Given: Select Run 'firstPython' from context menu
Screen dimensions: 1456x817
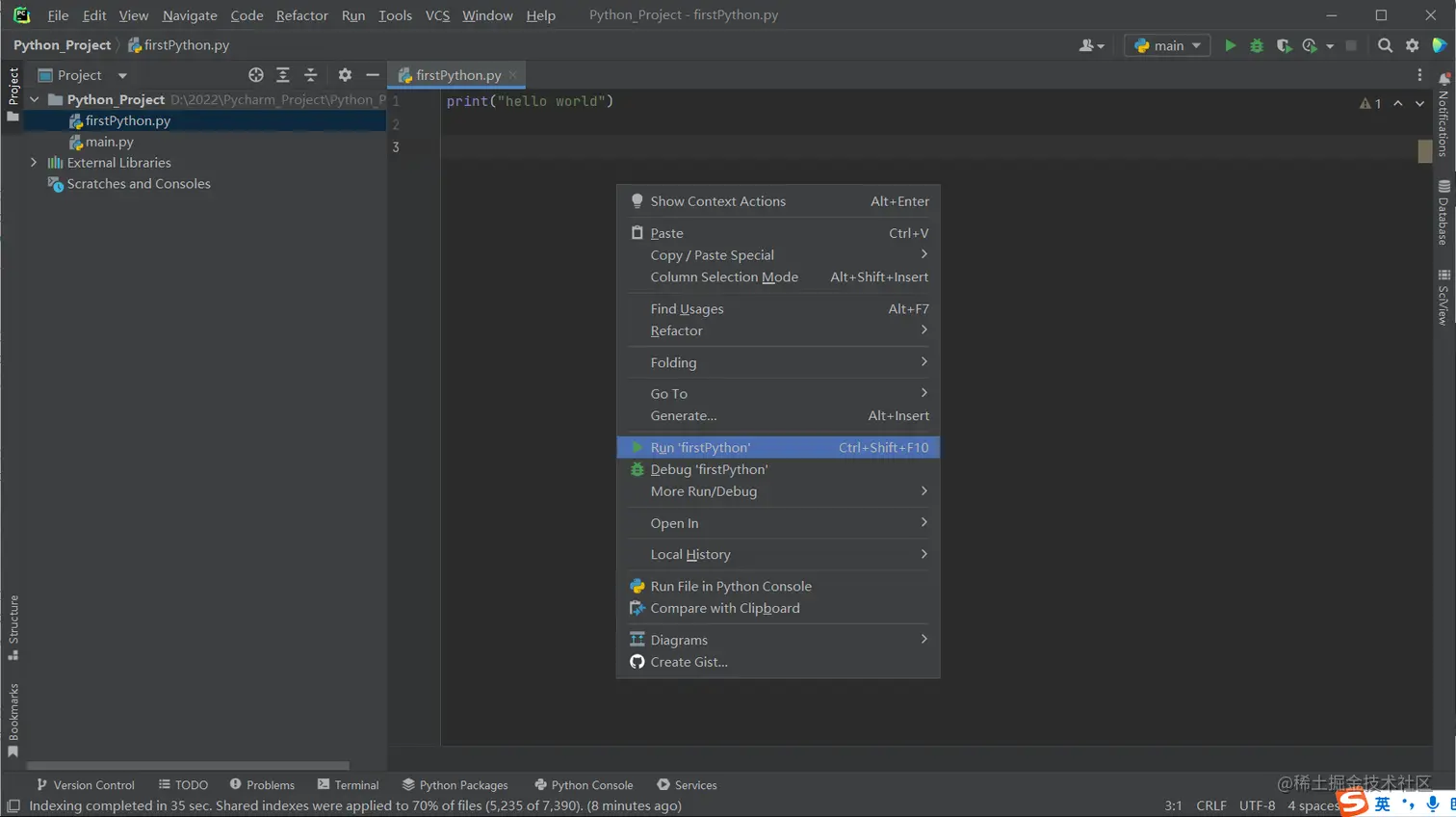Looking at the screenshot, I should pyautogui.click(x=700, y=447).
